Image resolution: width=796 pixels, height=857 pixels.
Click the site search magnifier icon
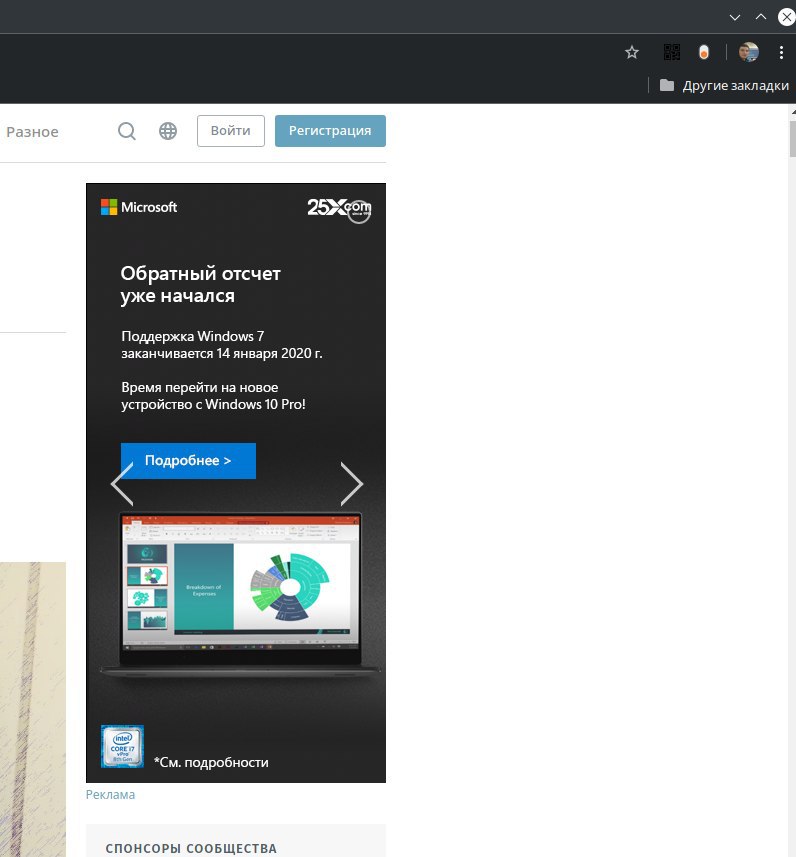pyautogui.click(x=127, y=131)
